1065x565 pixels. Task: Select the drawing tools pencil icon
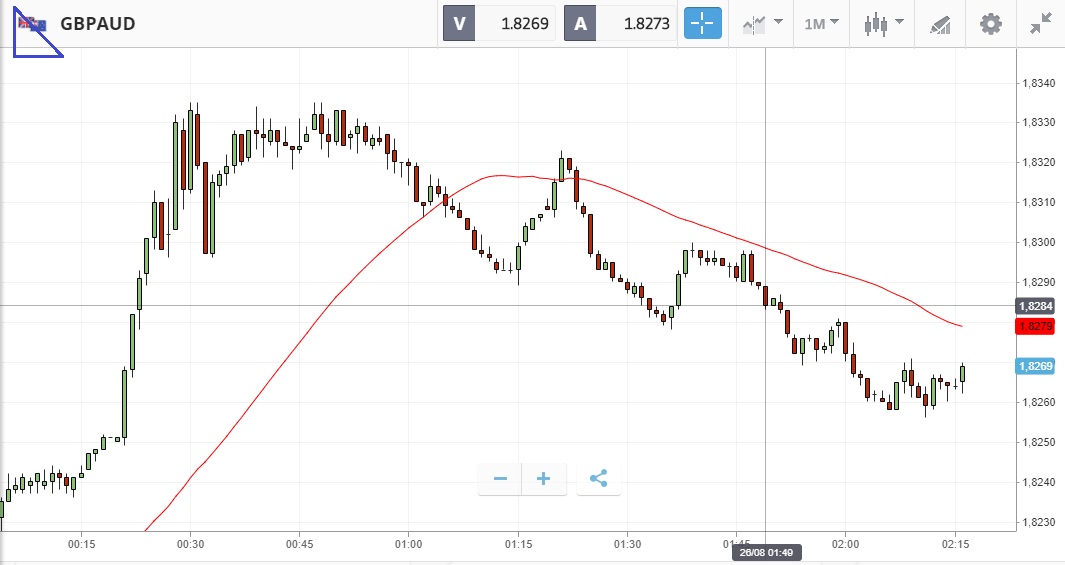pos(940,23)
